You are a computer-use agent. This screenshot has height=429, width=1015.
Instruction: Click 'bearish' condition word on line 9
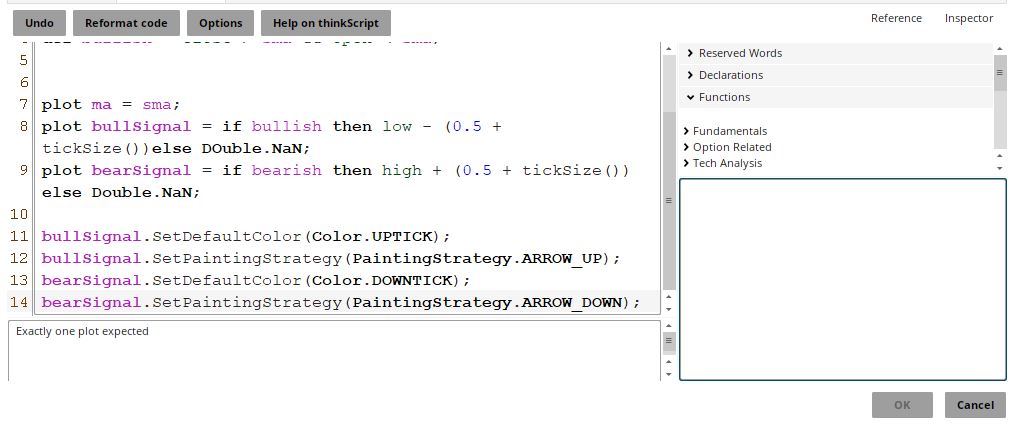pyautogui.click(x=286, y=171)
